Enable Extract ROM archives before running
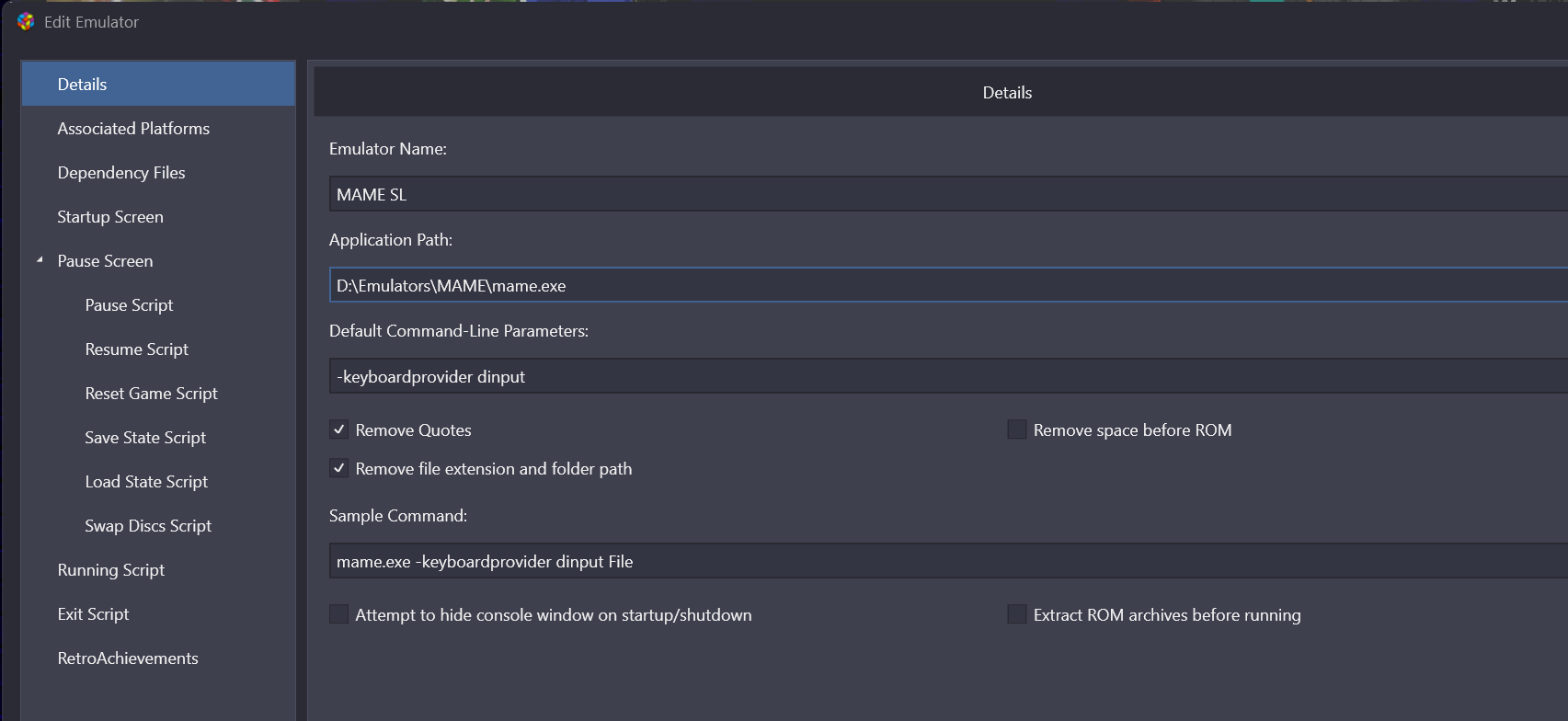 pos(1017,614)
